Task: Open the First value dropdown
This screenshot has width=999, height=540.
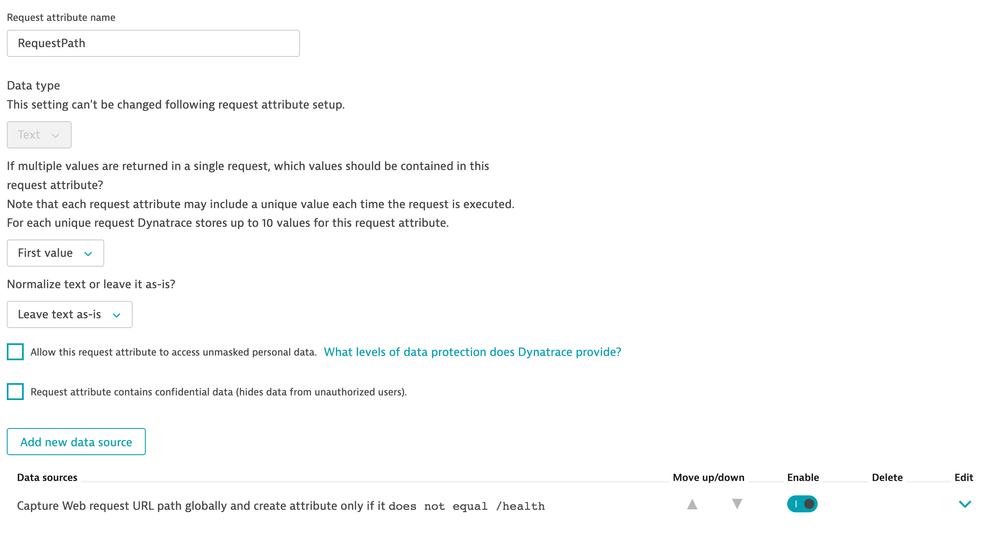Action: [55, 253]
